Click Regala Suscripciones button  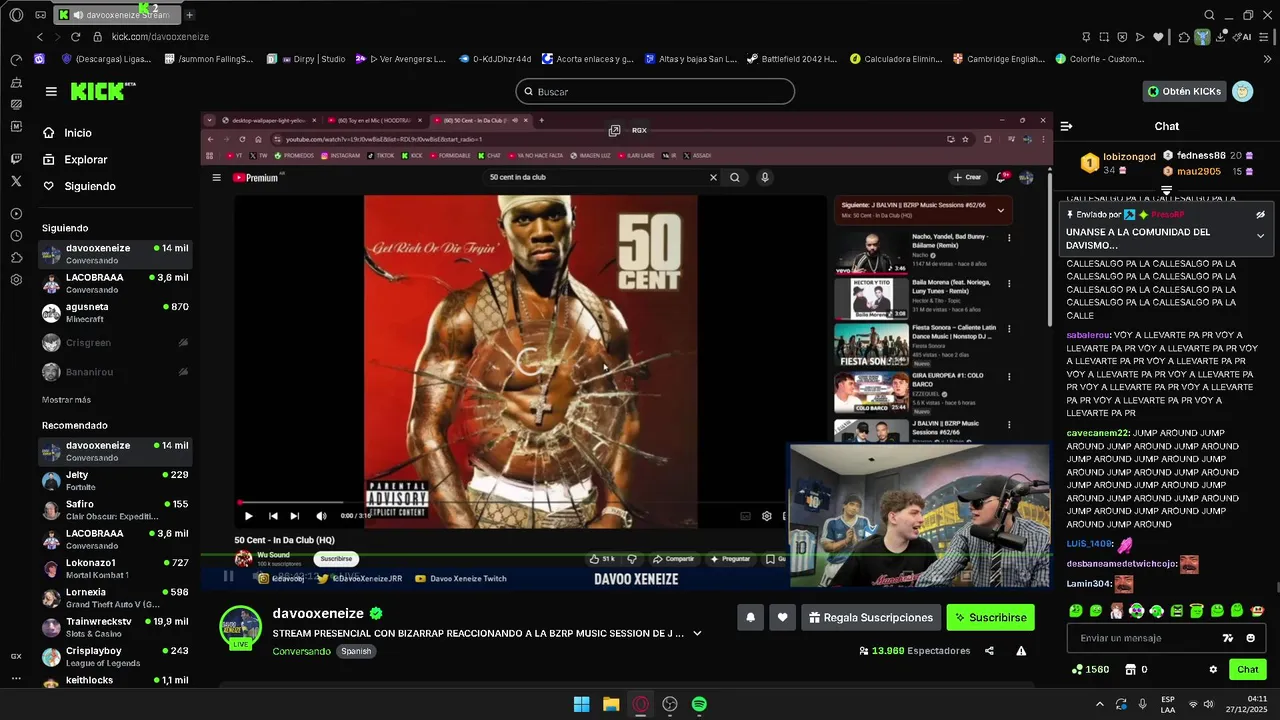[869, 618]
